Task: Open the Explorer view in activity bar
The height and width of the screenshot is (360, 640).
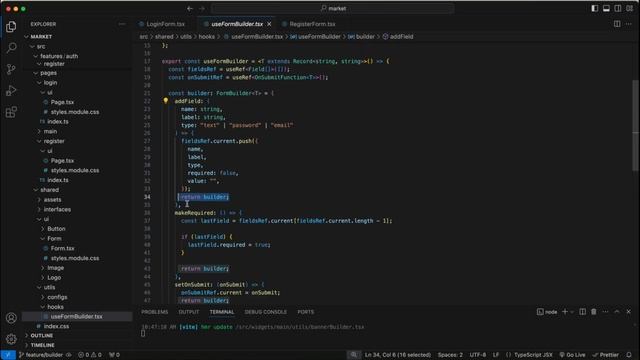Action: [11, 27]
